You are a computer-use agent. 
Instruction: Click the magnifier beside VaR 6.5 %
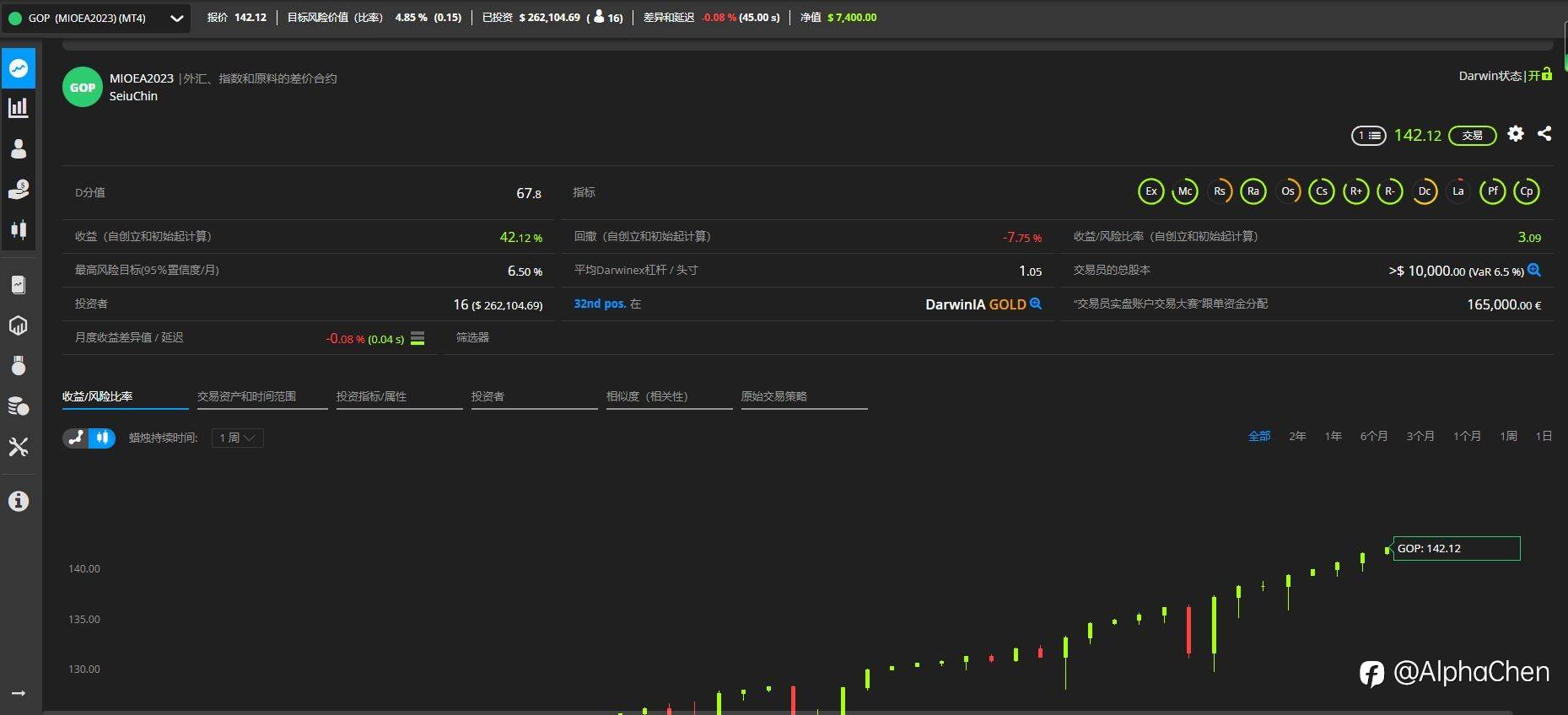[1534, 270]
